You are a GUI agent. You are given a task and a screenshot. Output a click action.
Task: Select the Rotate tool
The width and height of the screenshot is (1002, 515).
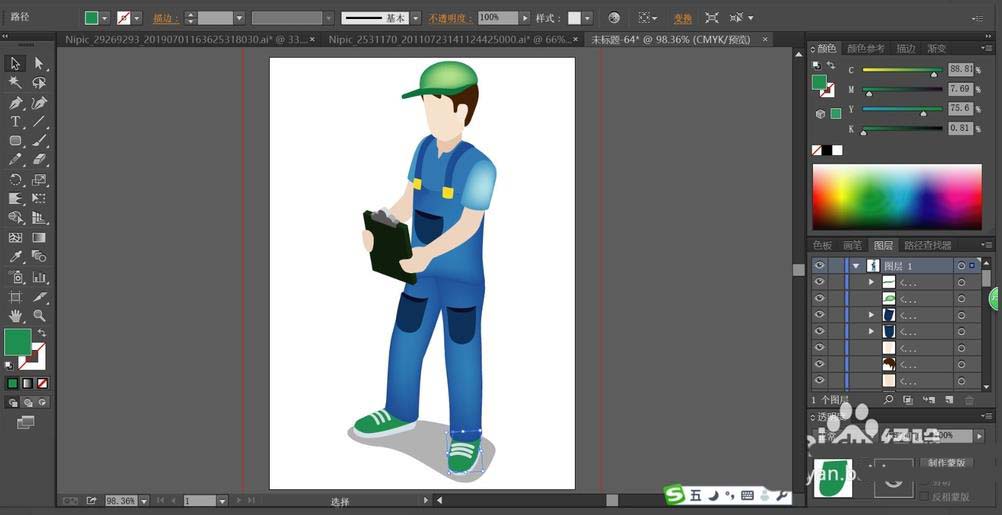16,180
